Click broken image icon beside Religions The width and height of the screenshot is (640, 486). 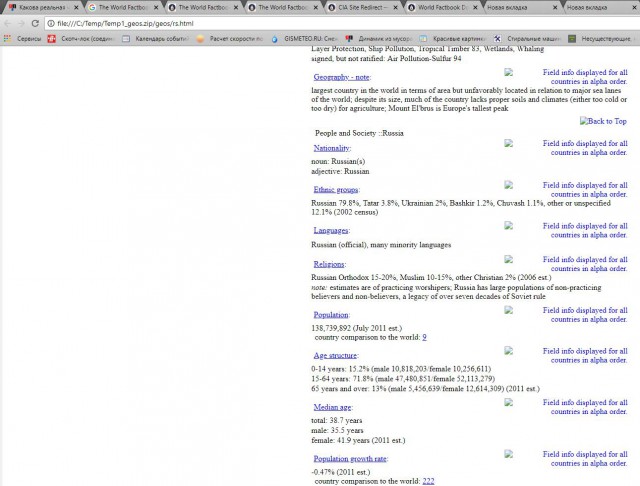[x=508, y=259]
